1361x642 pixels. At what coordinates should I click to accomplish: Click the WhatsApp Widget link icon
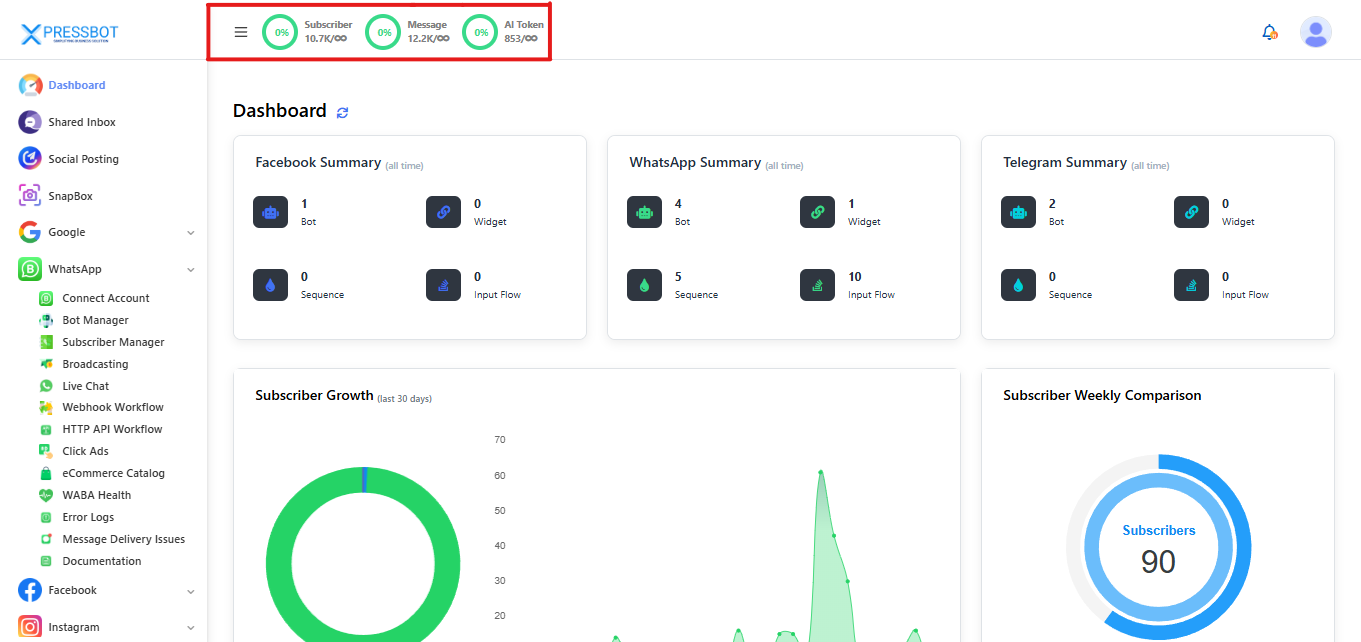(x=817, y=212)
